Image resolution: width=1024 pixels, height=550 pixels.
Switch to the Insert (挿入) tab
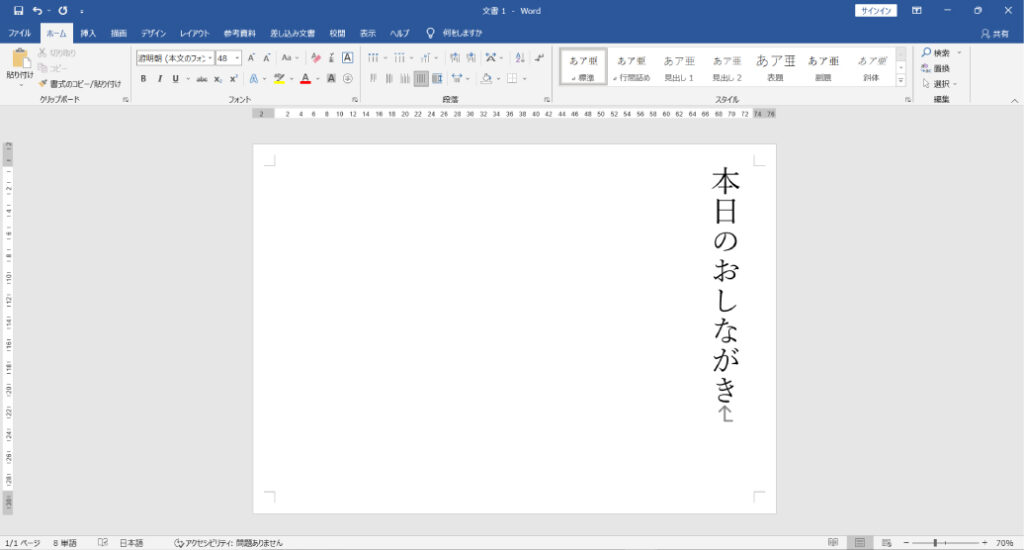[88, 33]
